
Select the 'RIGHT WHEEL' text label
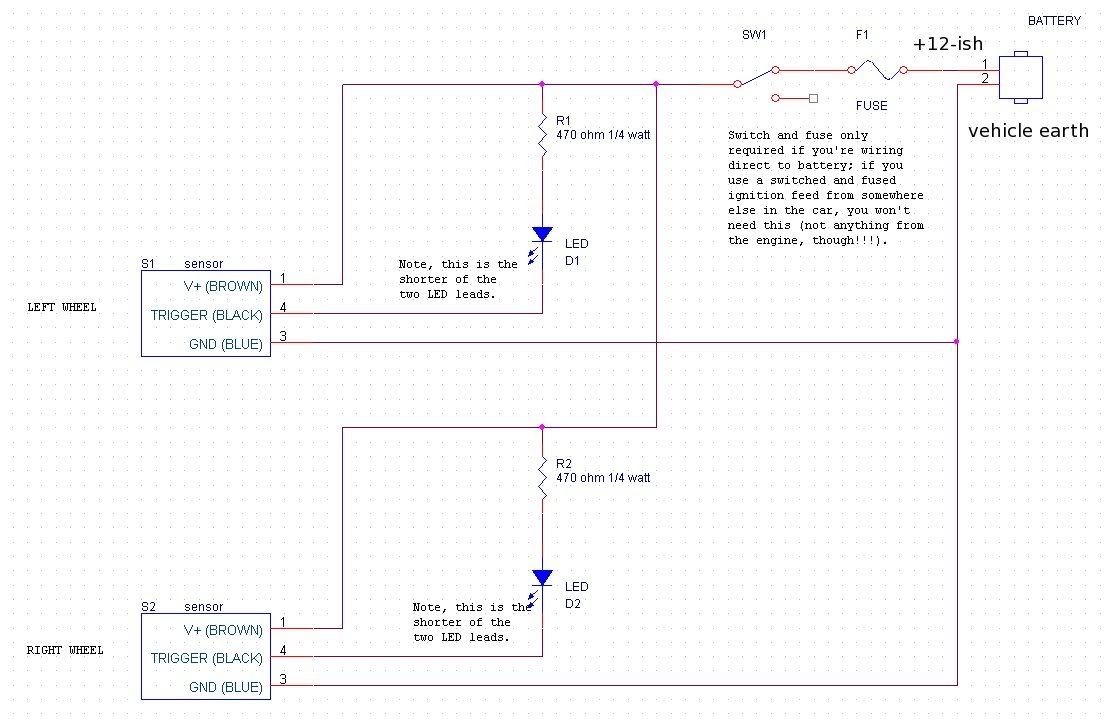[65, 650]
